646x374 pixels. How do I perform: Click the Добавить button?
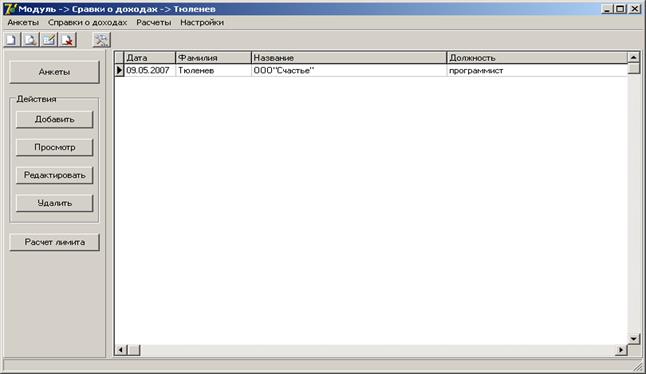[54, 119]
